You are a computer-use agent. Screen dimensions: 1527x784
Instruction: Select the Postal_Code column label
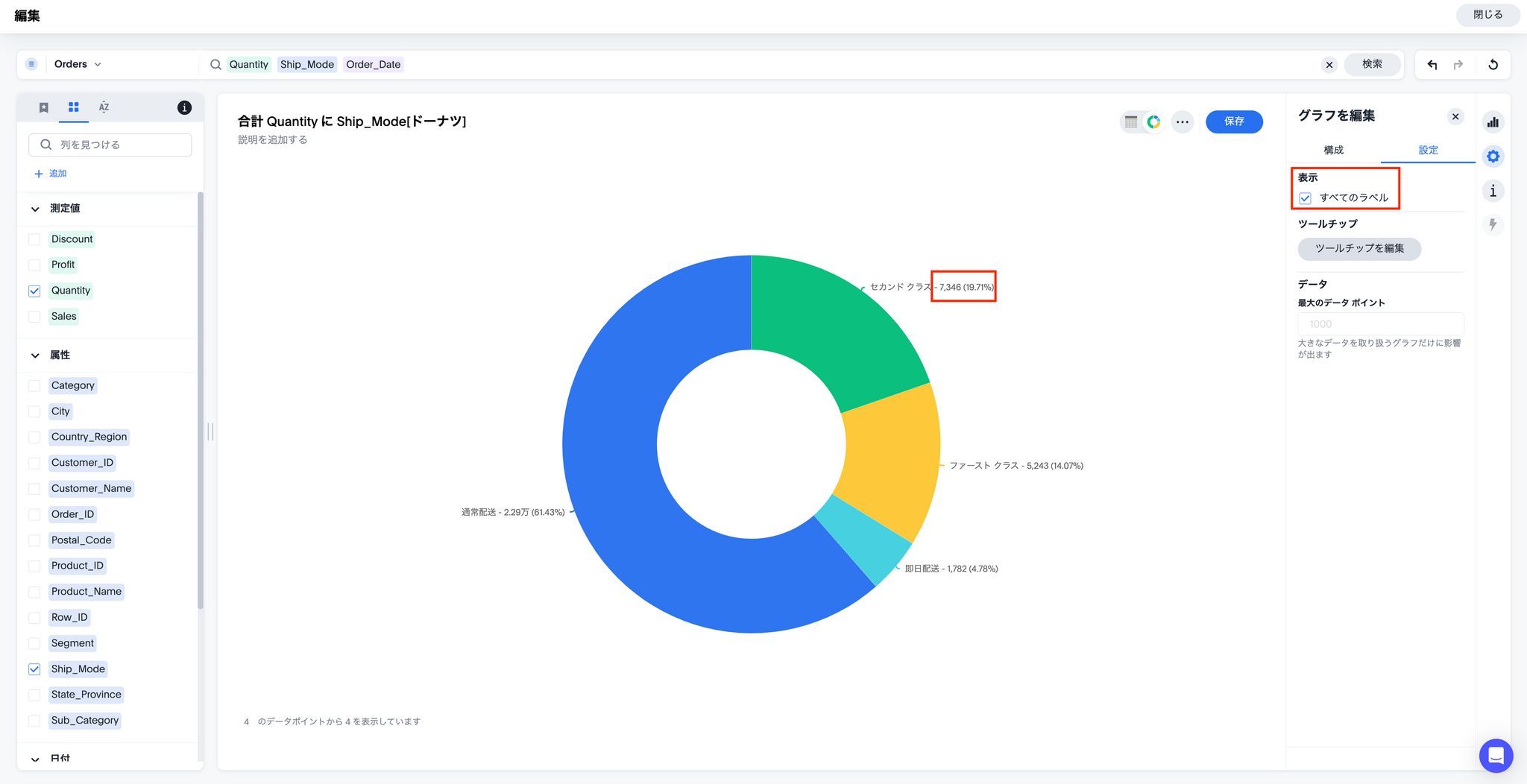tap(81, 540)
